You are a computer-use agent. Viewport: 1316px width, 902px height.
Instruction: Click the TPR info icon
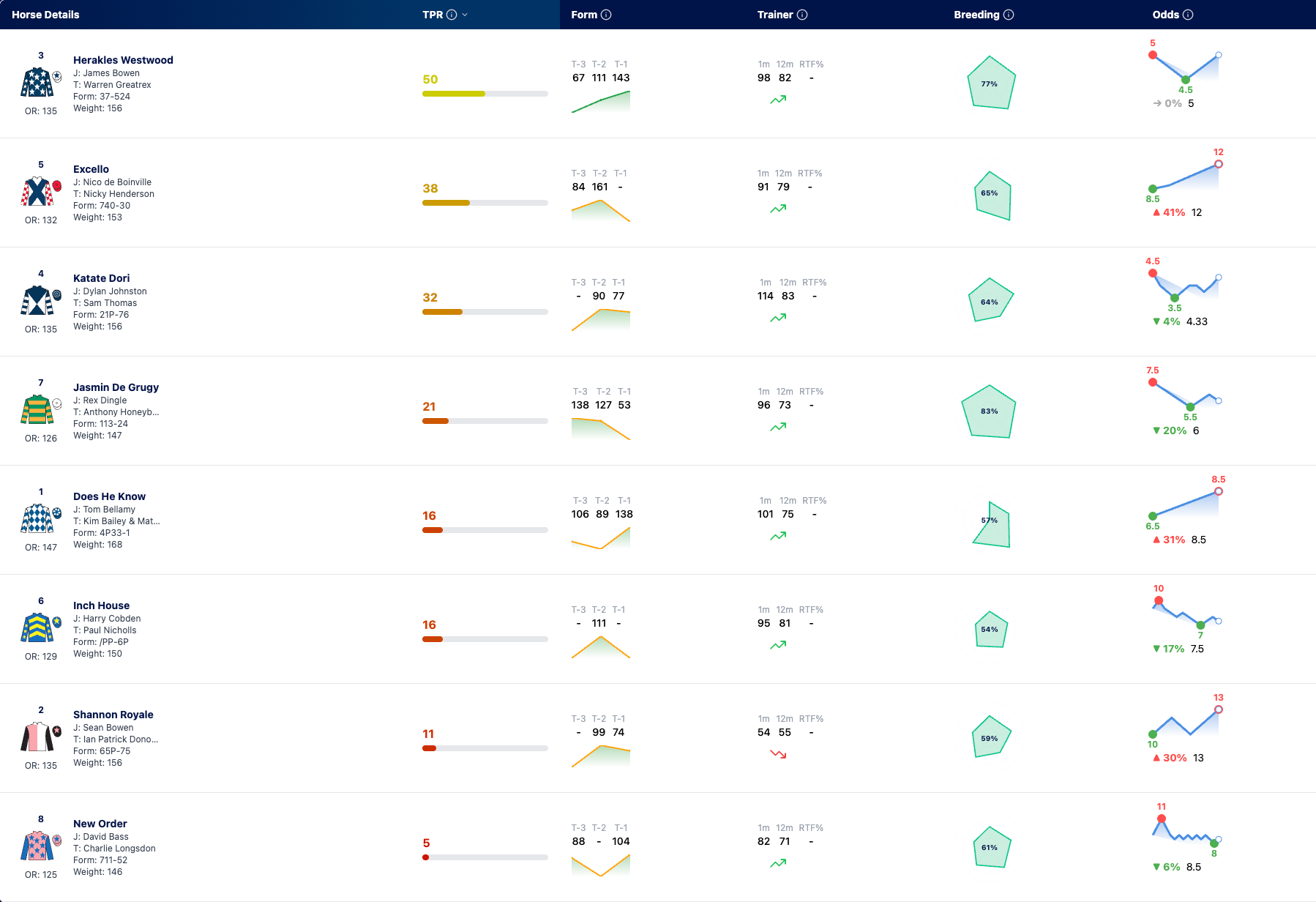click(x=452, y=15)
